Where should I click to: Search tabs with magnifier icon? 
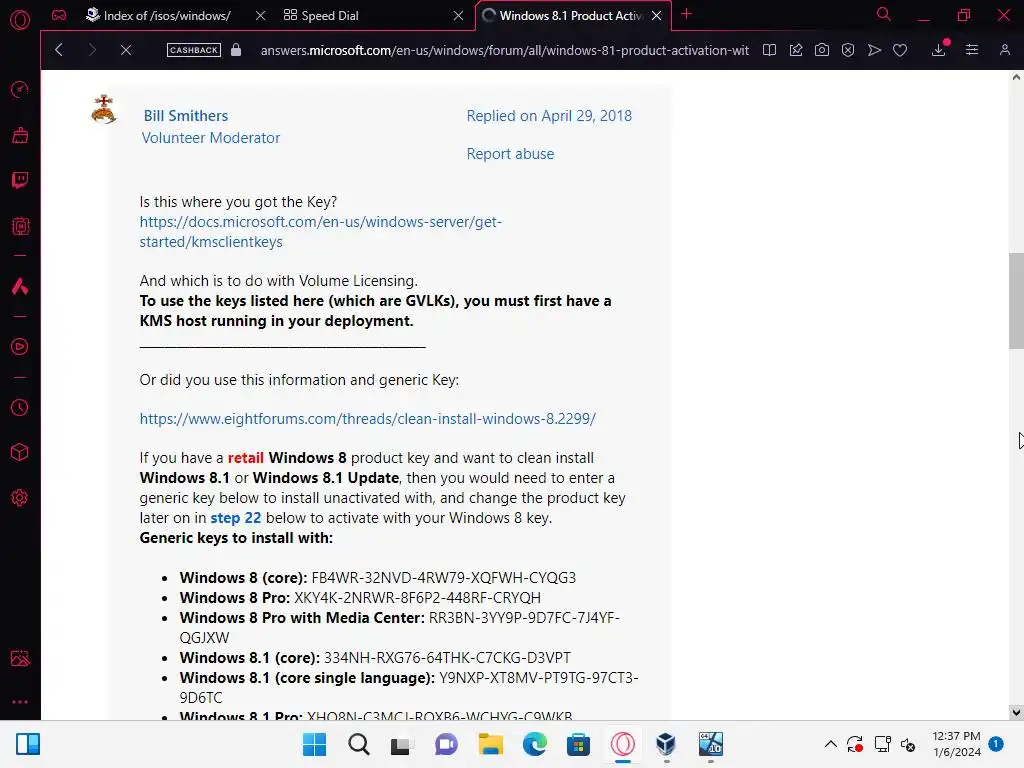pyautogui.click(x=884, y=14)
